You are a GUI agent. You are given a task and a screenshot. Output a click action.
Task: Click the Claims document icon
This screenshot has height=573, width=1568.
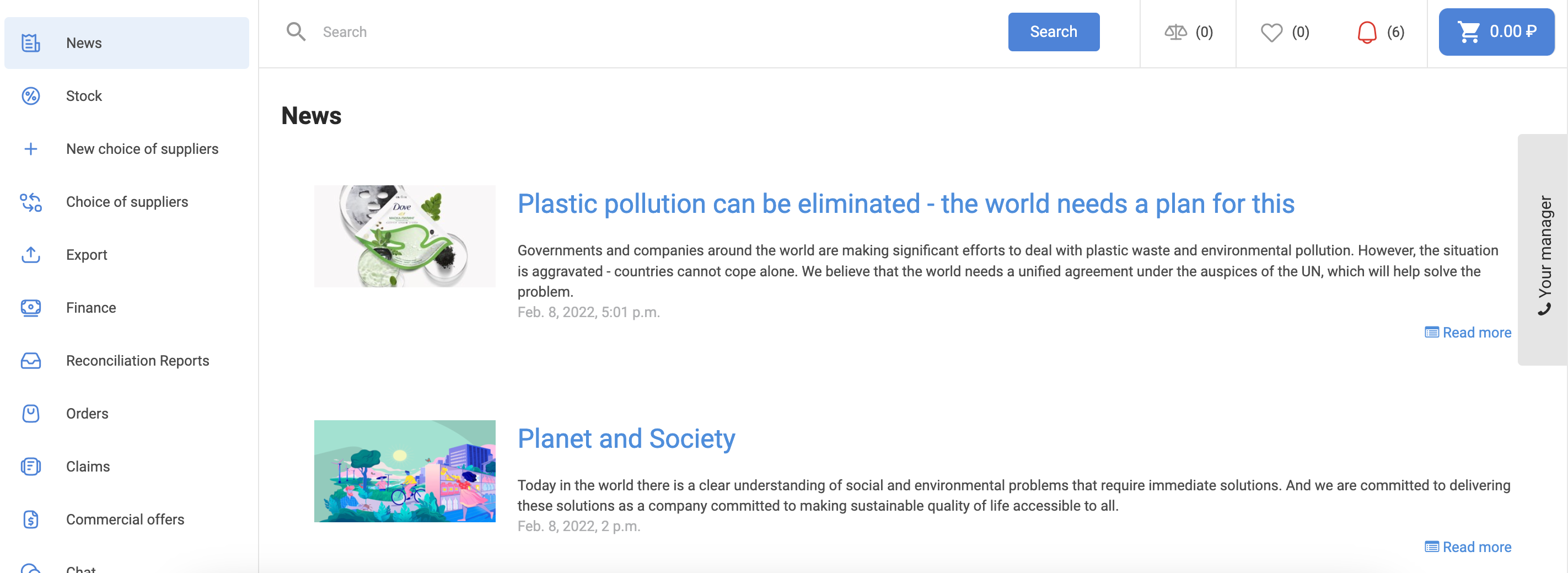coord(30,467)
